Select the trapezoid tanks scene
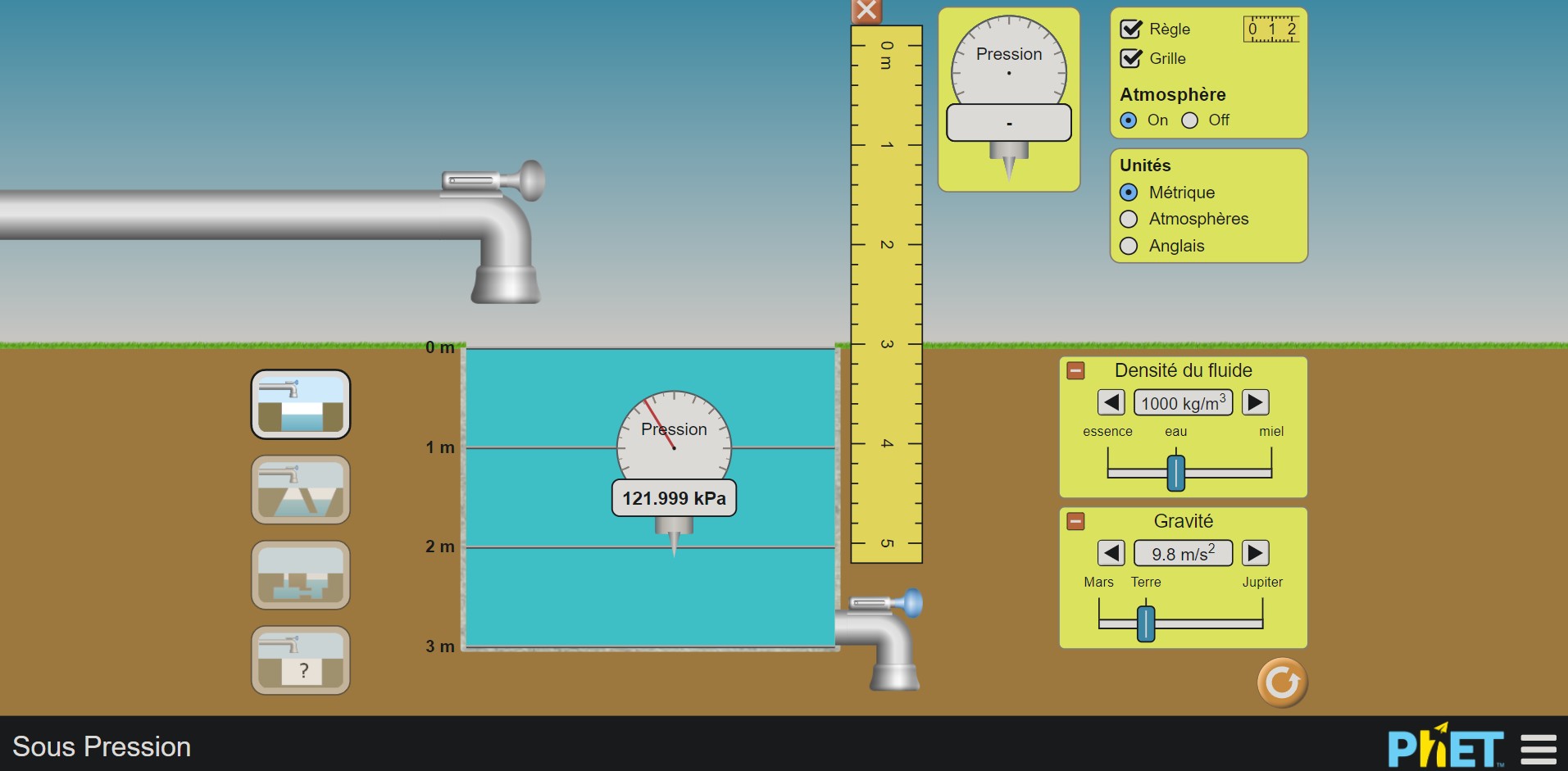Image resolution: width=1568 pixels, height=771 pixels. point(300,490)
